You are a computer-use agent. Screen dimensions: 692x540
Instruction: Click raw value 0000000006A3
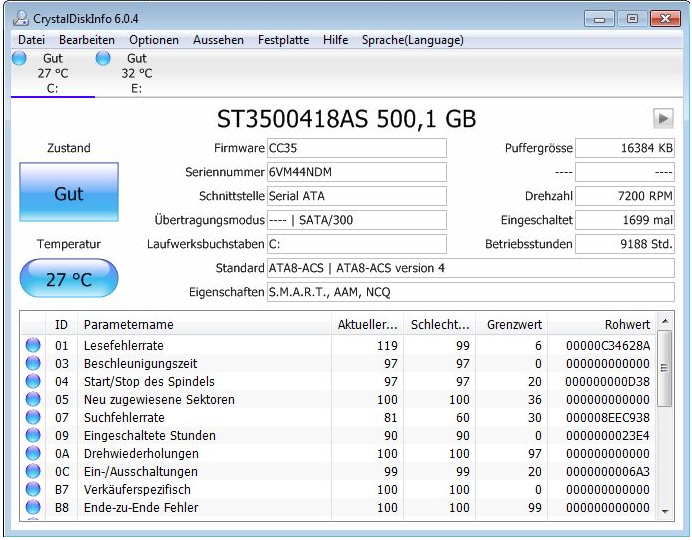(x=608, y=472)
